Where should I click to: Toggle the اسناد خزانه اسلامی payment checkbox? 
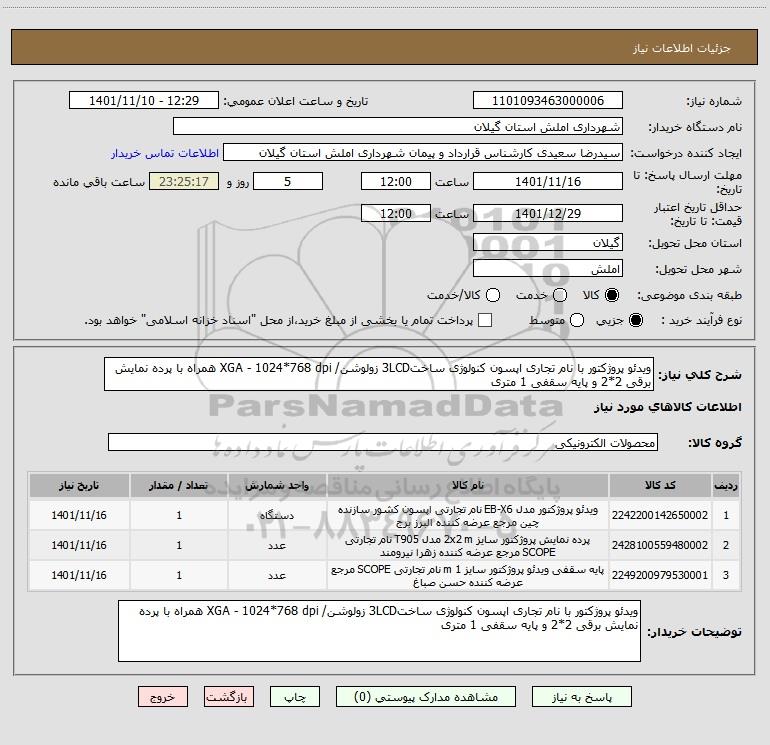click(485, 320)
